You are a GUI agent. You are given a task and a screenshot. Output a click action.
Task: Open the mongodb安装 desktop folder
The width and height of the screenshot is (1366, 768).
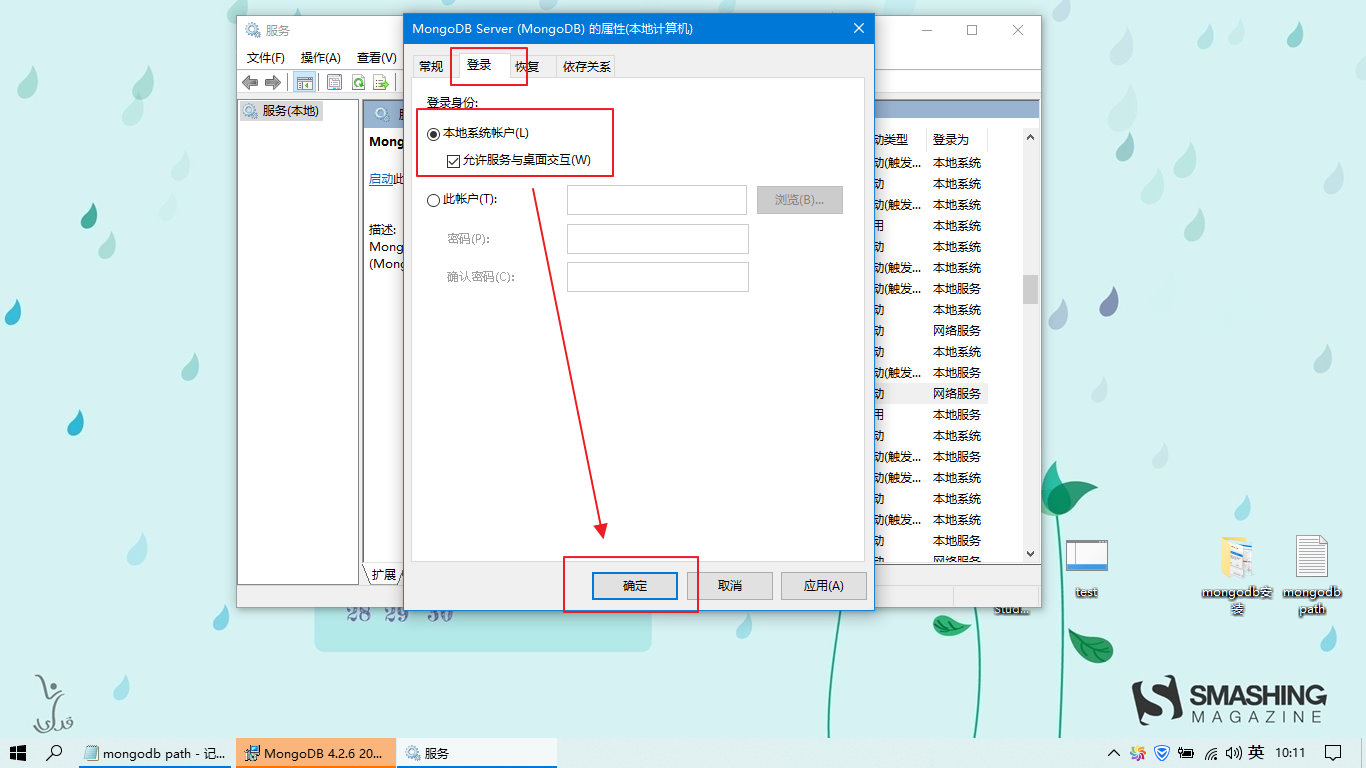pos(1237,574)
